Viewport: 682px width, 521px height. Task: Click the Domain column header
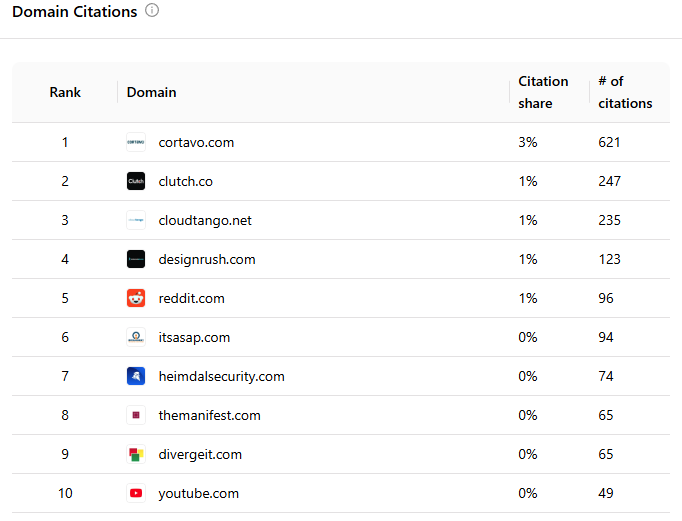click(x=152, y=92)
